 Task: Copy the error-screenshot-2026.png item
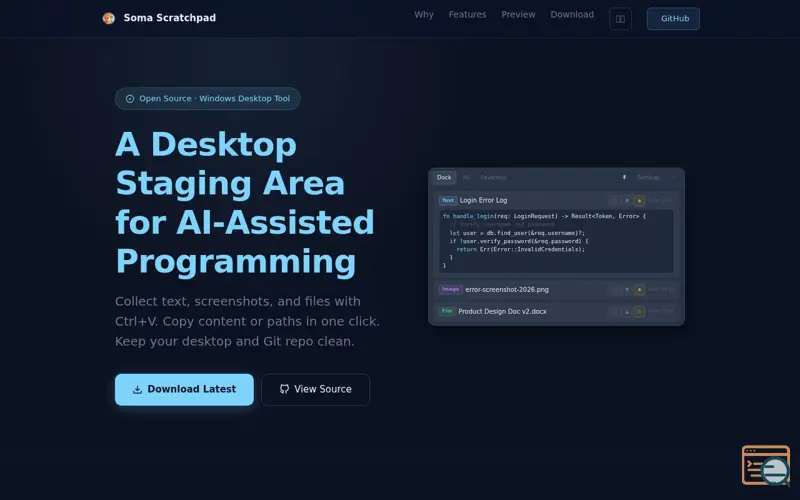[x=614, y=290]
